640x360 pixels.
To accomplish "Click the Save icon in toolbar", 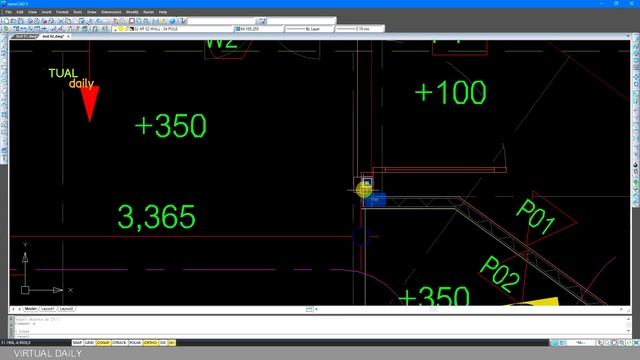I will [21, 21].
